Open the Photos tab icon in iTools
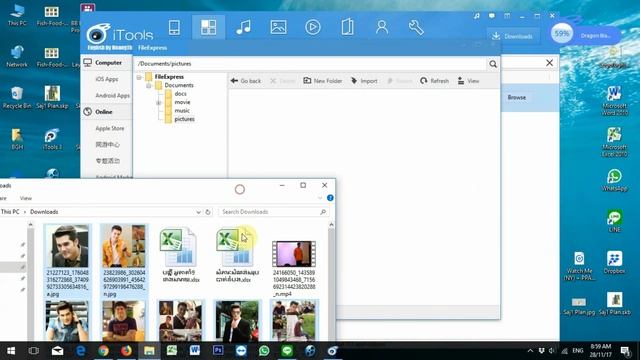Image resolution: width=640 pixels, height=360 pixels. click(278, 27)
